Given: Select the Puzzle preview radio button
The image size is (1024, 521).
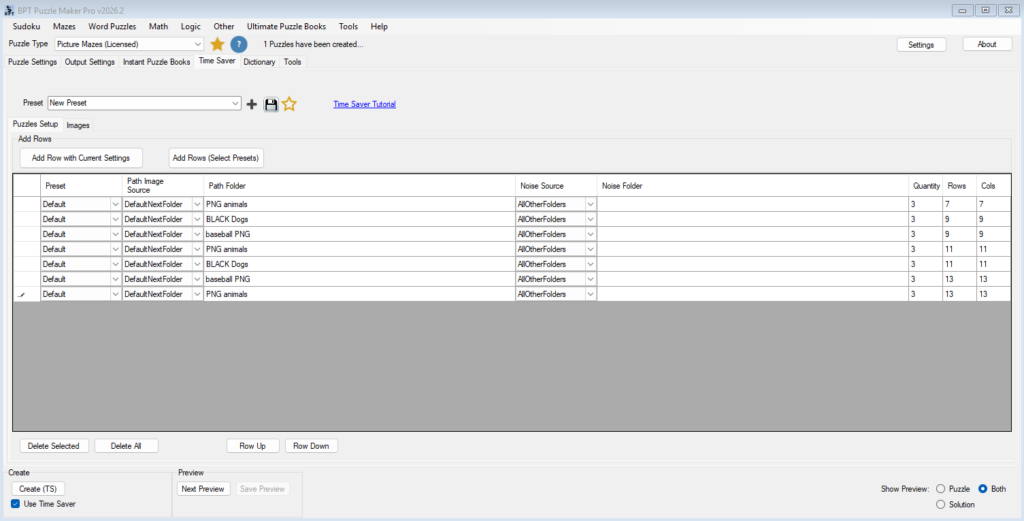Looking at the screenshot, I should [x=940, y=488].
